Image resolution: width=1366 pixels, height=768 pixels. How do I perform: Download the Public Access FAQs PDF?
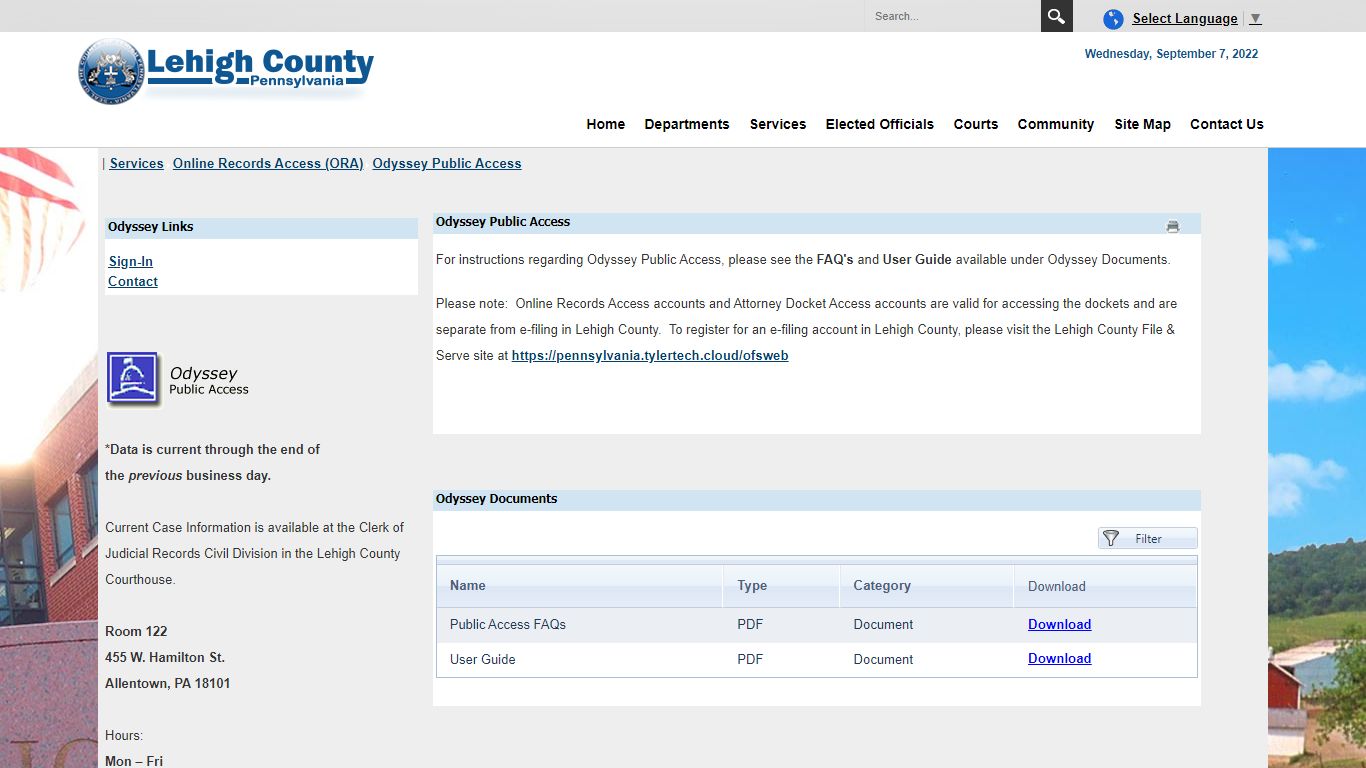1059,624
